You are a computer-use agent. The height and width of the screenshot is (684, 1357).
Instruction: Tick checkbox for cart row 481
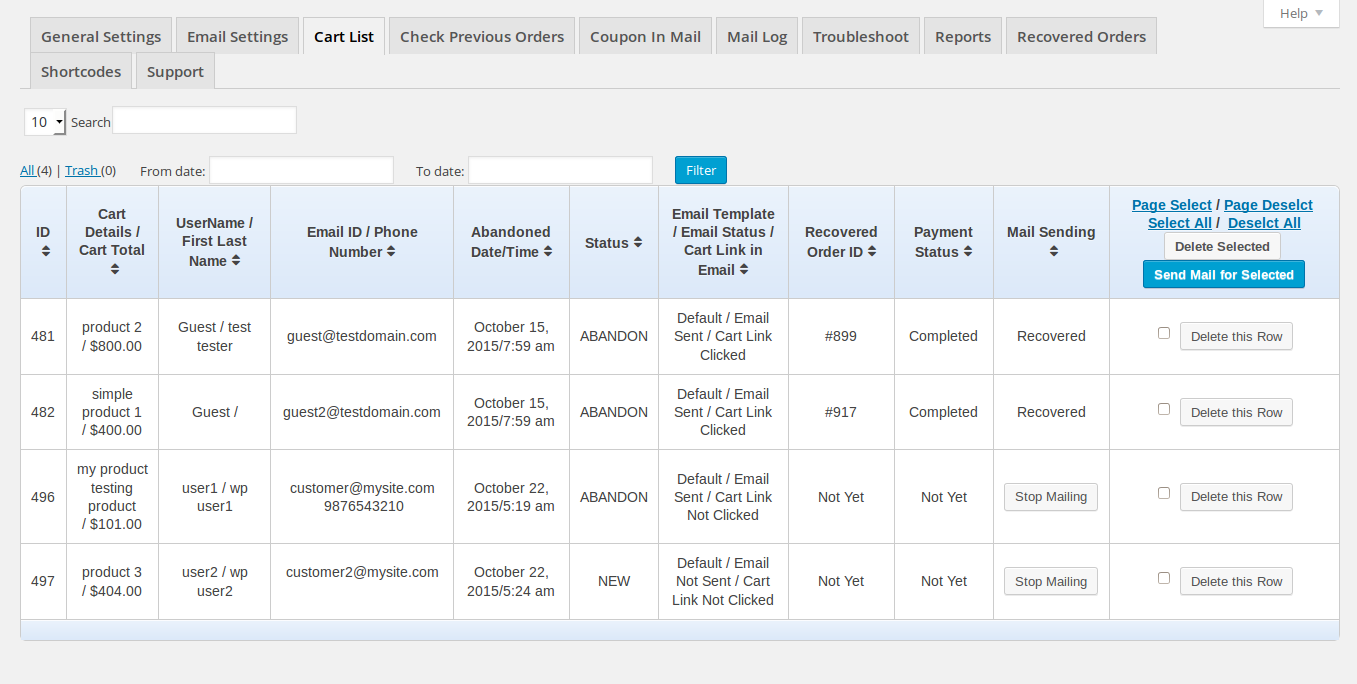pyautogui.click(x=1164, y=333)
